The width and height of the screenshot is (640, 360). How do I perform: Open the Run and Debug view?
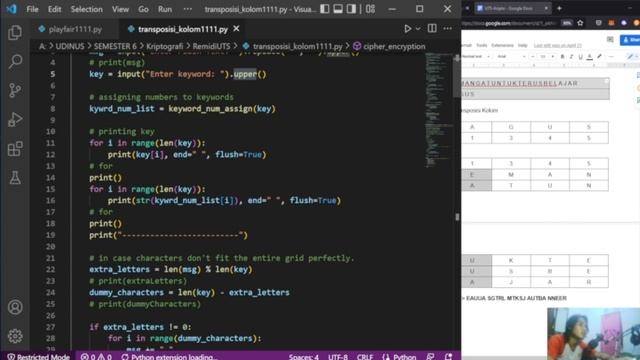(15, 119)
